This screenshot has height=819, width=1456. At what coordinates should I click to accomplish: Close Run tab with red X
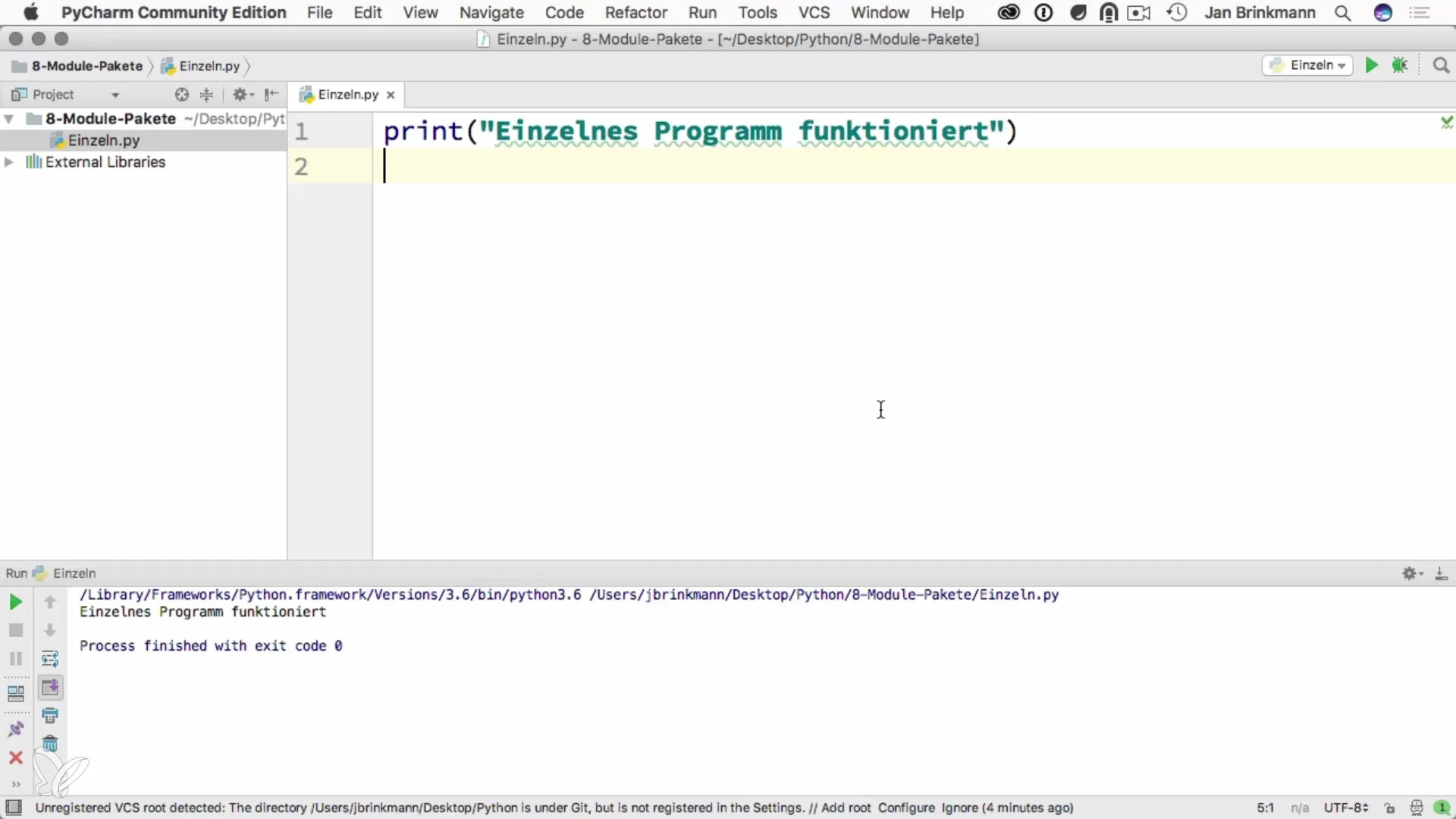15,758
